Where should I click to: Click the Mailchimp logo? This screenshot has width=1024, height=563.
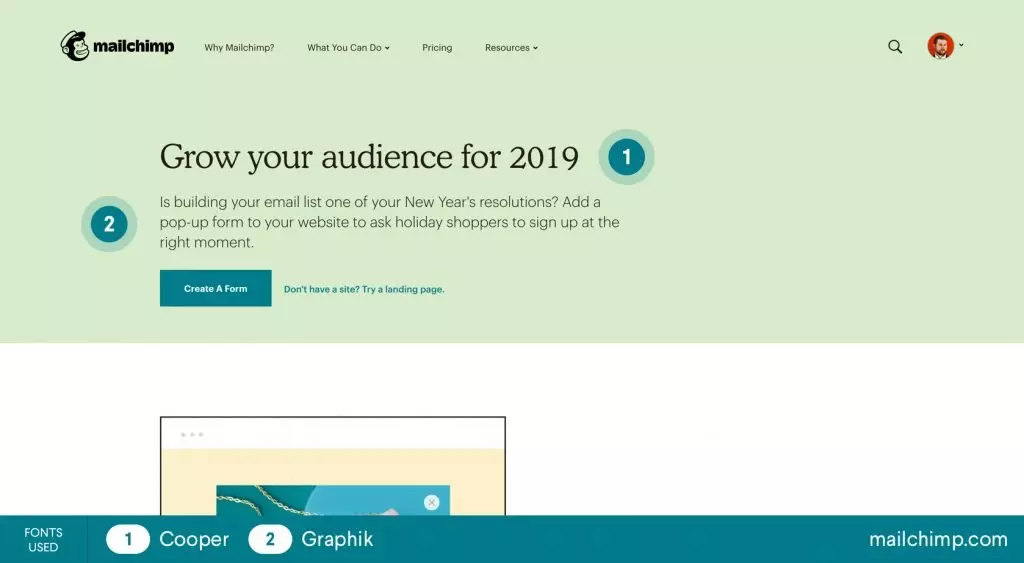[118, 46]
